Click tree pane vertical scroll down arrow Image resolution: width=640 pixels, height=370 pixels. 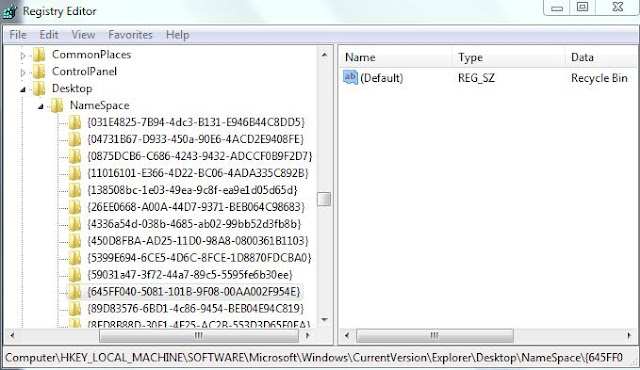point(324,320)
